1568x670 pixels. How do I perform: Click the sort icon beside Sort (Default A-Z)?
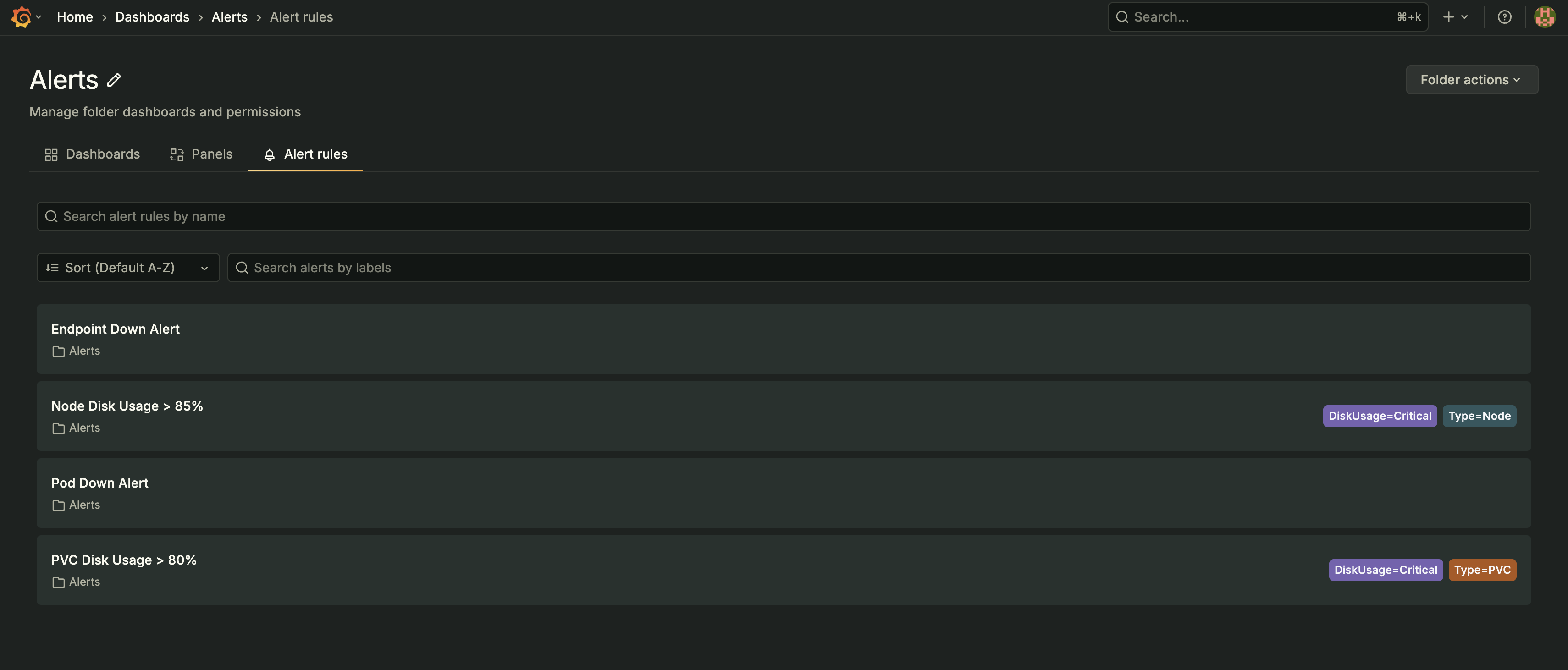(x=52, y=268)
